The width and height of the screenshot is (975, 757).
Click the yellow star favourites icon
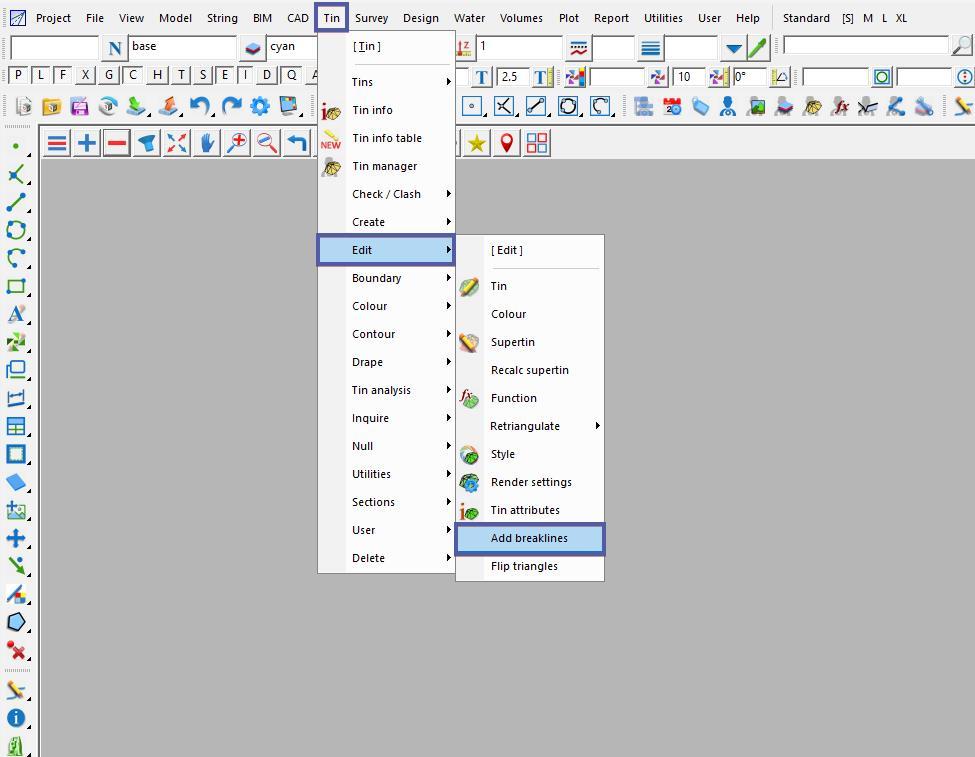click(477, 144)
